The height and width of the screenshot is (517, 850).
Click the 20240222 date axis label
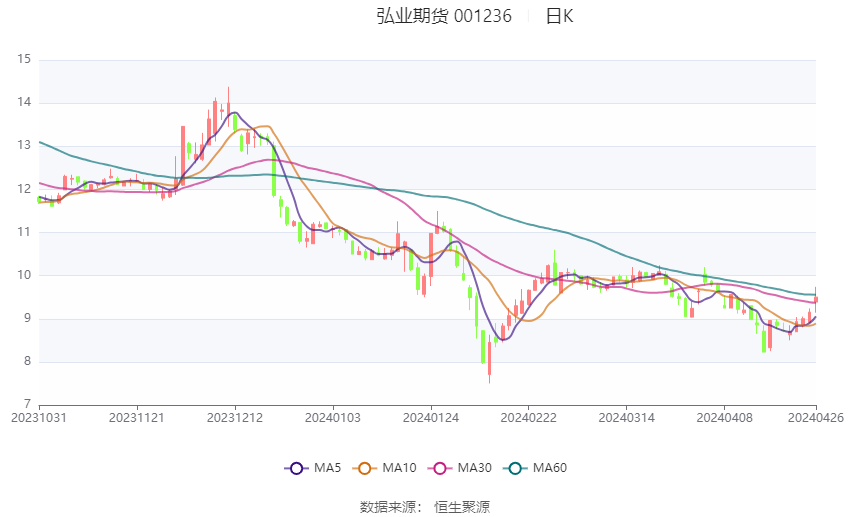point(529,418)
